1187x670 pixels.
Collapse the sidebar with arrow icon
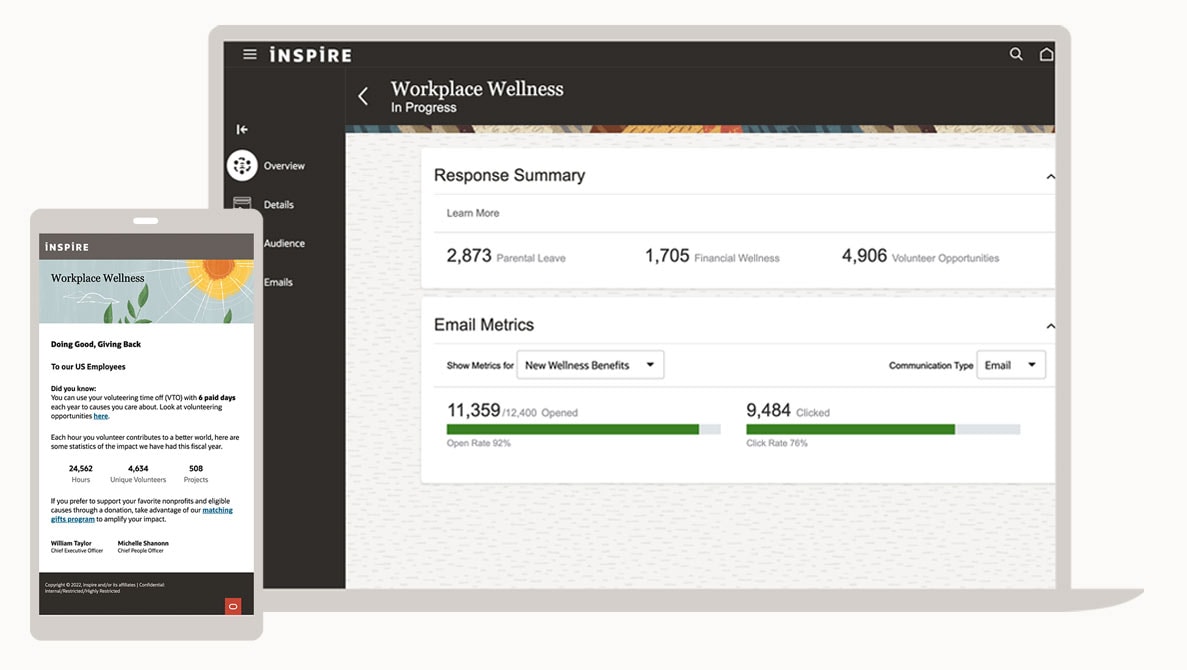242,129
